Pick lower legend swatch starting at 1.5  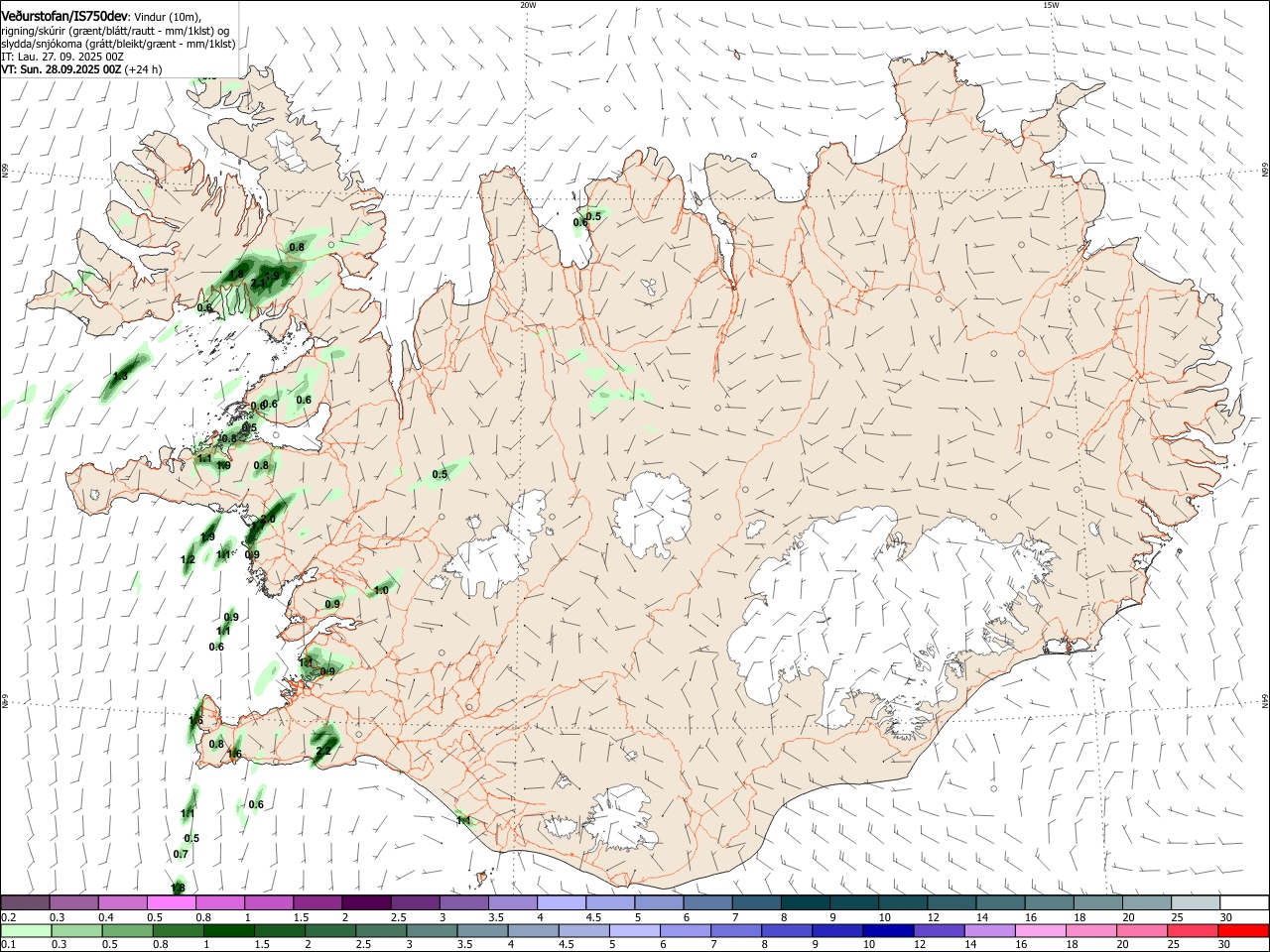coord(279,930)
